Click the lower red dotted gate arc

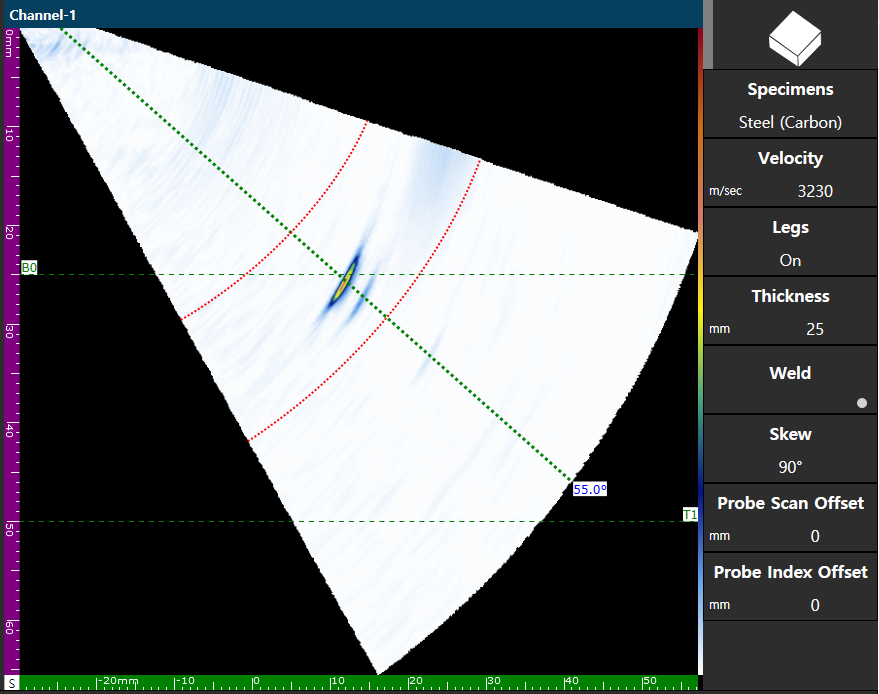pos(387,318)
